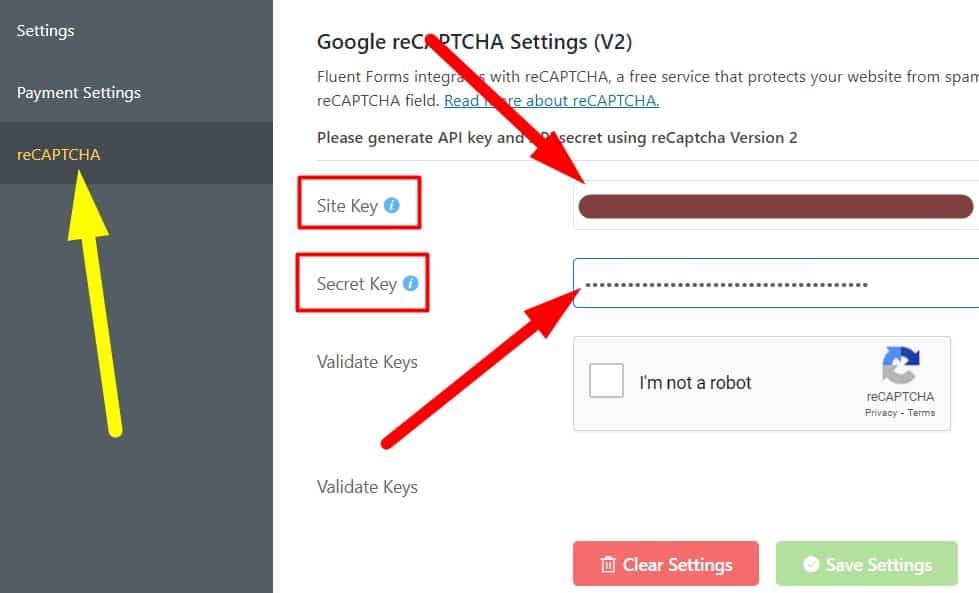Click the Site Key label text
The image size is (979, 593).
click(x=347, y=206)
